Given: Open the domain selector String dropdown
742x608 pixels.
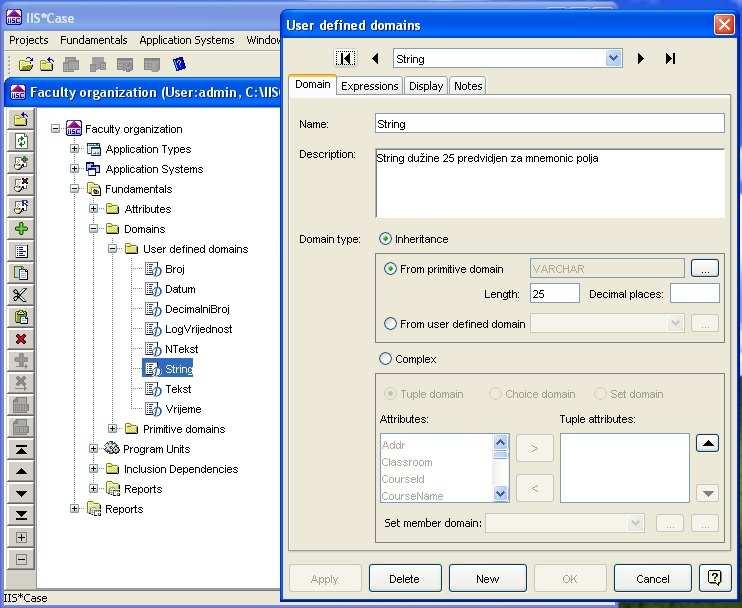Looking at the screenshot, I should click(613, 59).
